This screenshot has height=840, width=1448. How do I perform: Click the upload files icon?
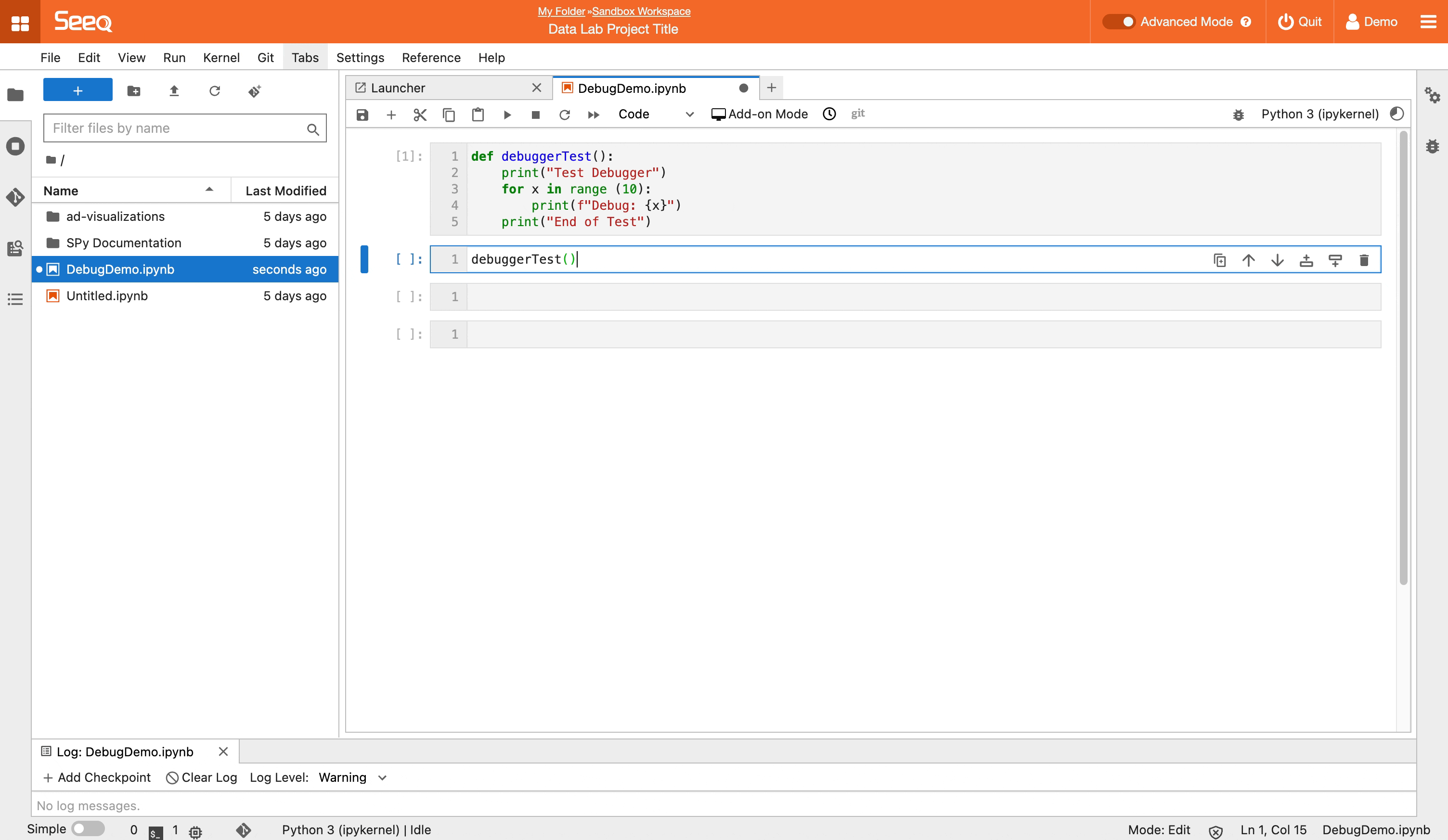[x=174, y=91]
